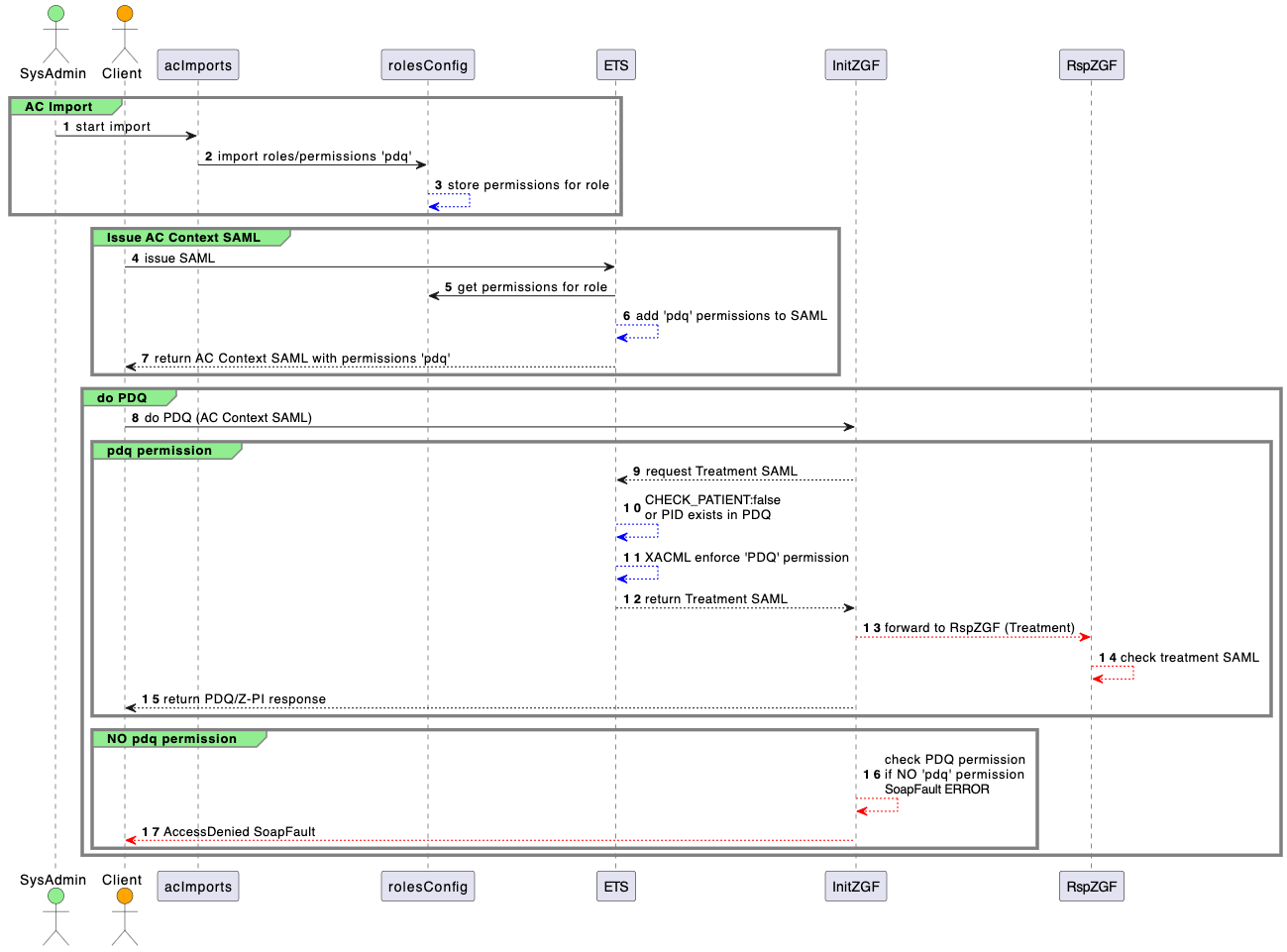Click the top ETS participant box
Image resolution: width=1287 pixels, height=952 pixels.
(616, 65)
